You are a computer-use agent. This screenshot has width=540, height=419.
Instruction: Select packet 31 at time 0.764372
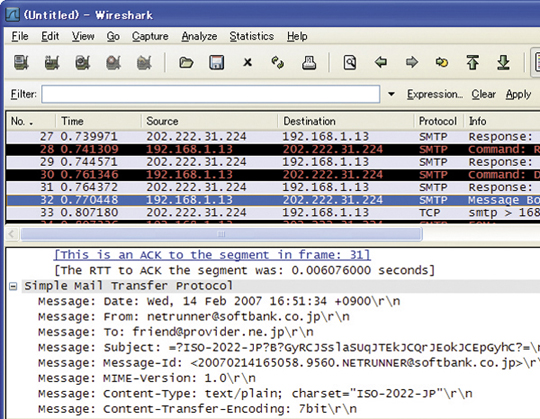[273, 188]
